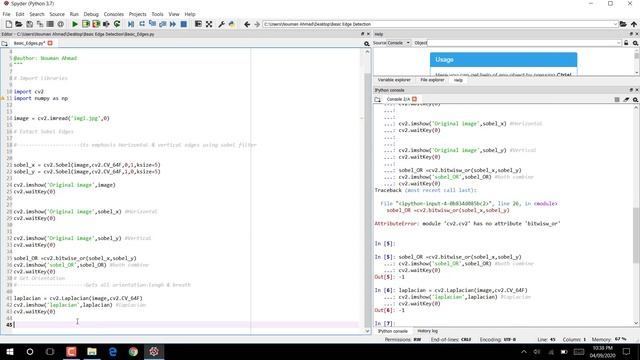Switch to Variable explorer tab
The height and width of the screenshot is (360, 640).
pyautogui.click(x=394, y=80)
